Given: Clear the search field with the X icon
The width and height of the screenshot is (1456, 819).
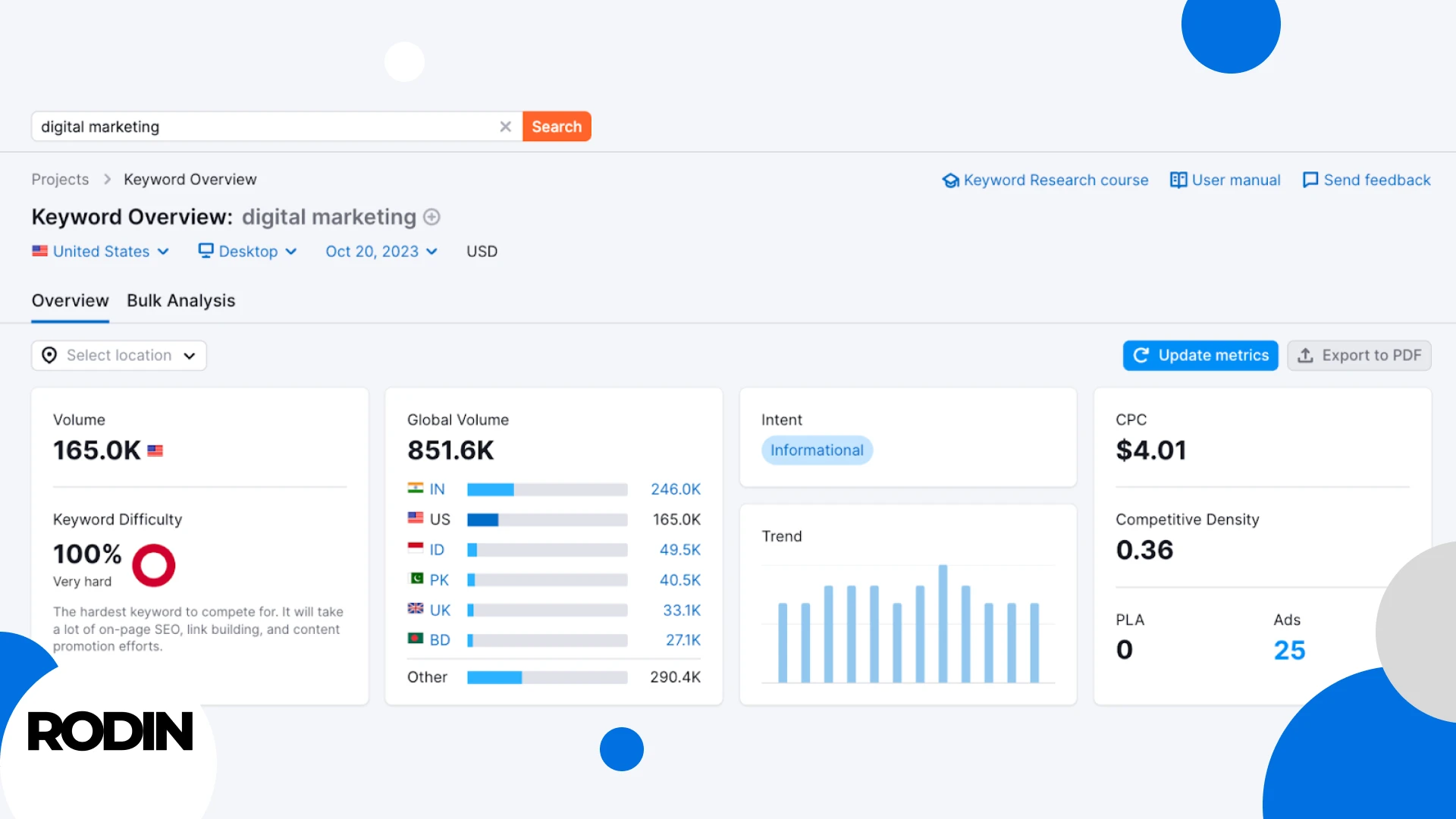Looking at the screenshot, I should click(505, 127).
